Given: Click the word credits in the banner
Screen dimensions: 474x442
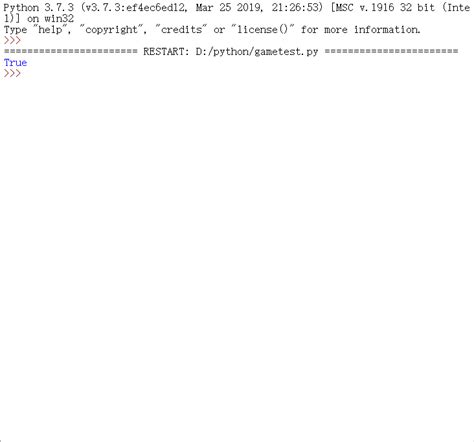Looking at the screenshot, I should [181, 29].
